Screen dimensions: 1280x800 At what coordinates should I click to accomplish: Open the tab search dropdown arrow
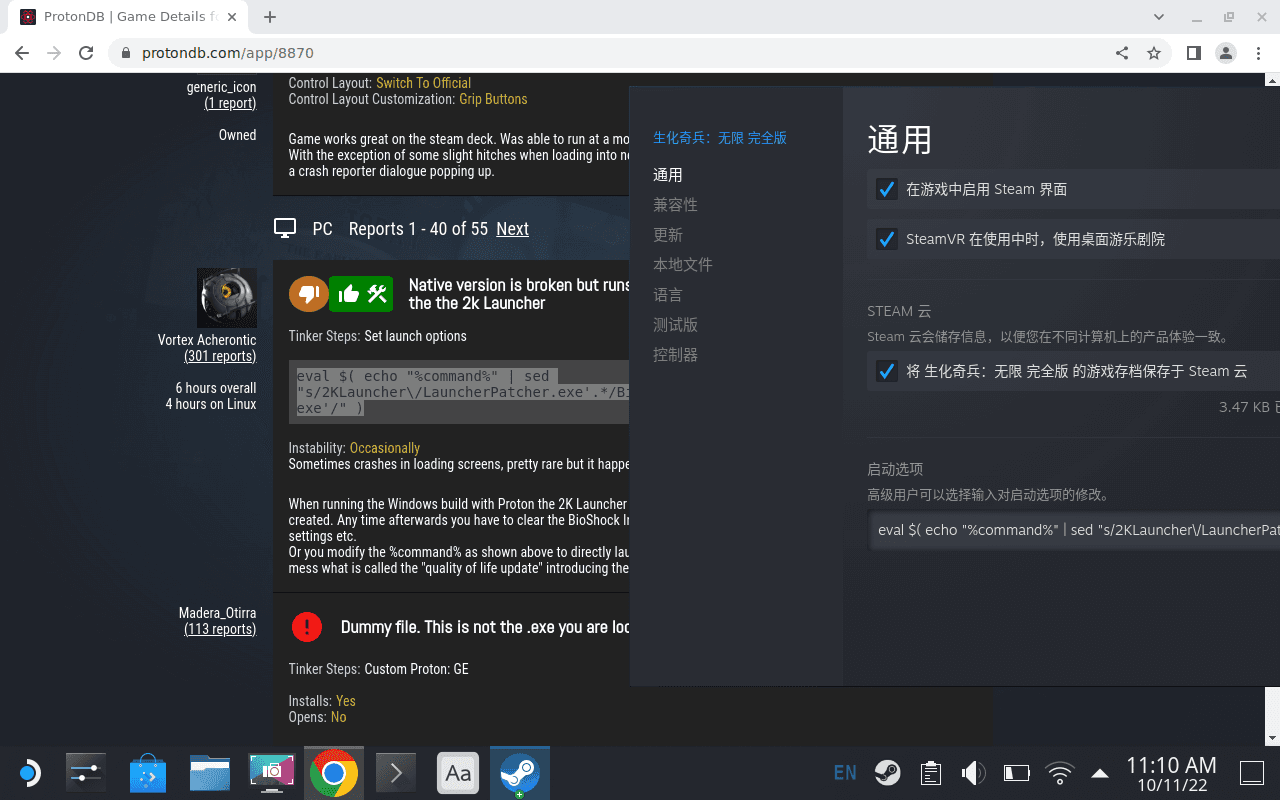point(1159,17)
